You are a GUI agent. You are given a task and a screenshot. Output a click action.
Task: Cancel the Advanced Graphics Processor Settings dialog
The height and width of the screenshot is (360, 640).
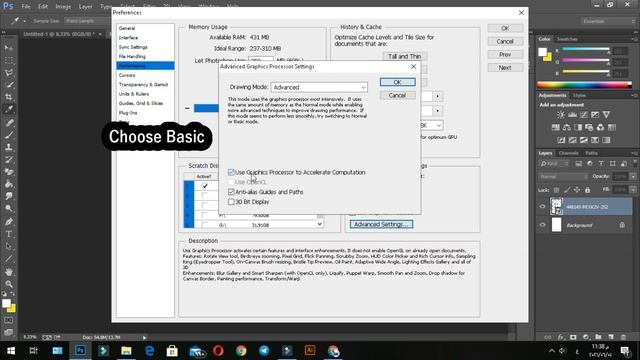coord(398,95)
